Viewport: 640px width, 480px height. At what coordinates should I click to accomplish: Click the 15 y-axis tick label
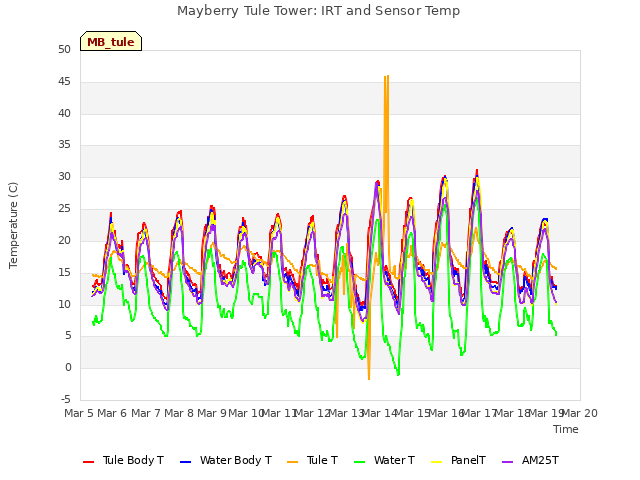click(x=64, y=273)
